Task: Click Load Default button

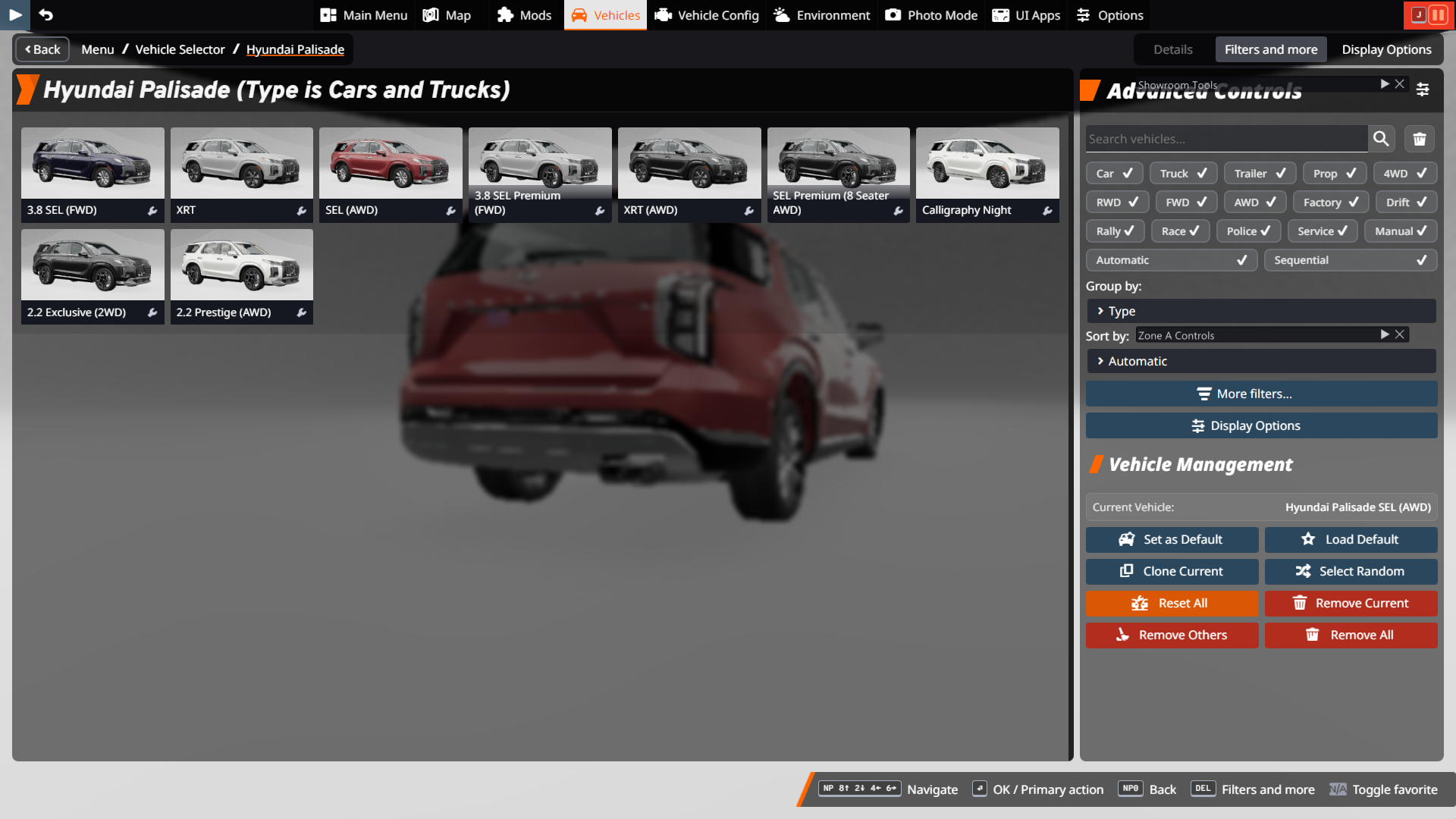Action: 1351,539
